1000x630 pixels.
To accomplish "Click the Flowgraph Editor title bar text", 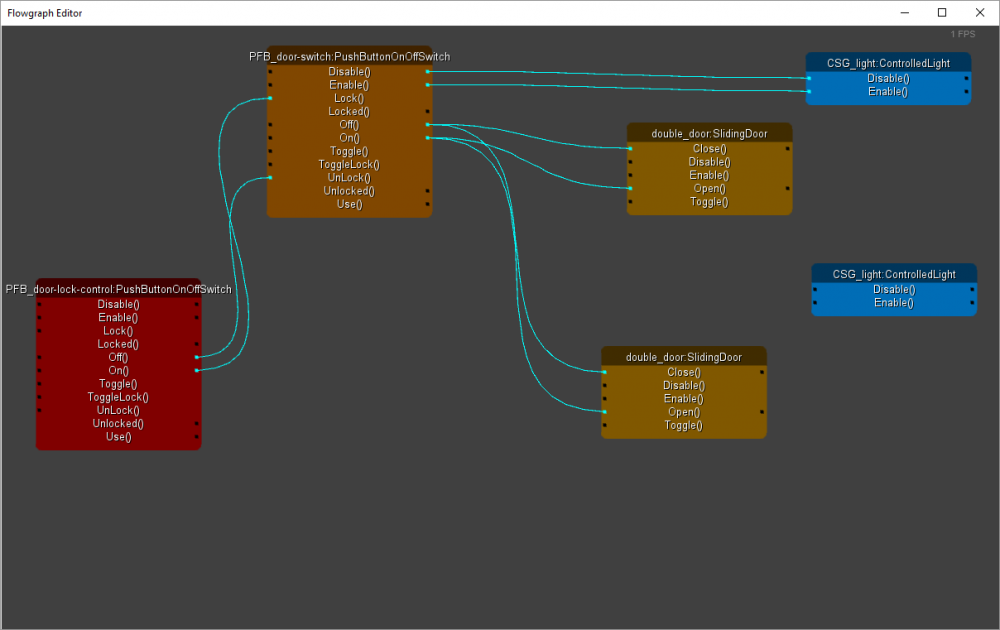I will point(45,13).
